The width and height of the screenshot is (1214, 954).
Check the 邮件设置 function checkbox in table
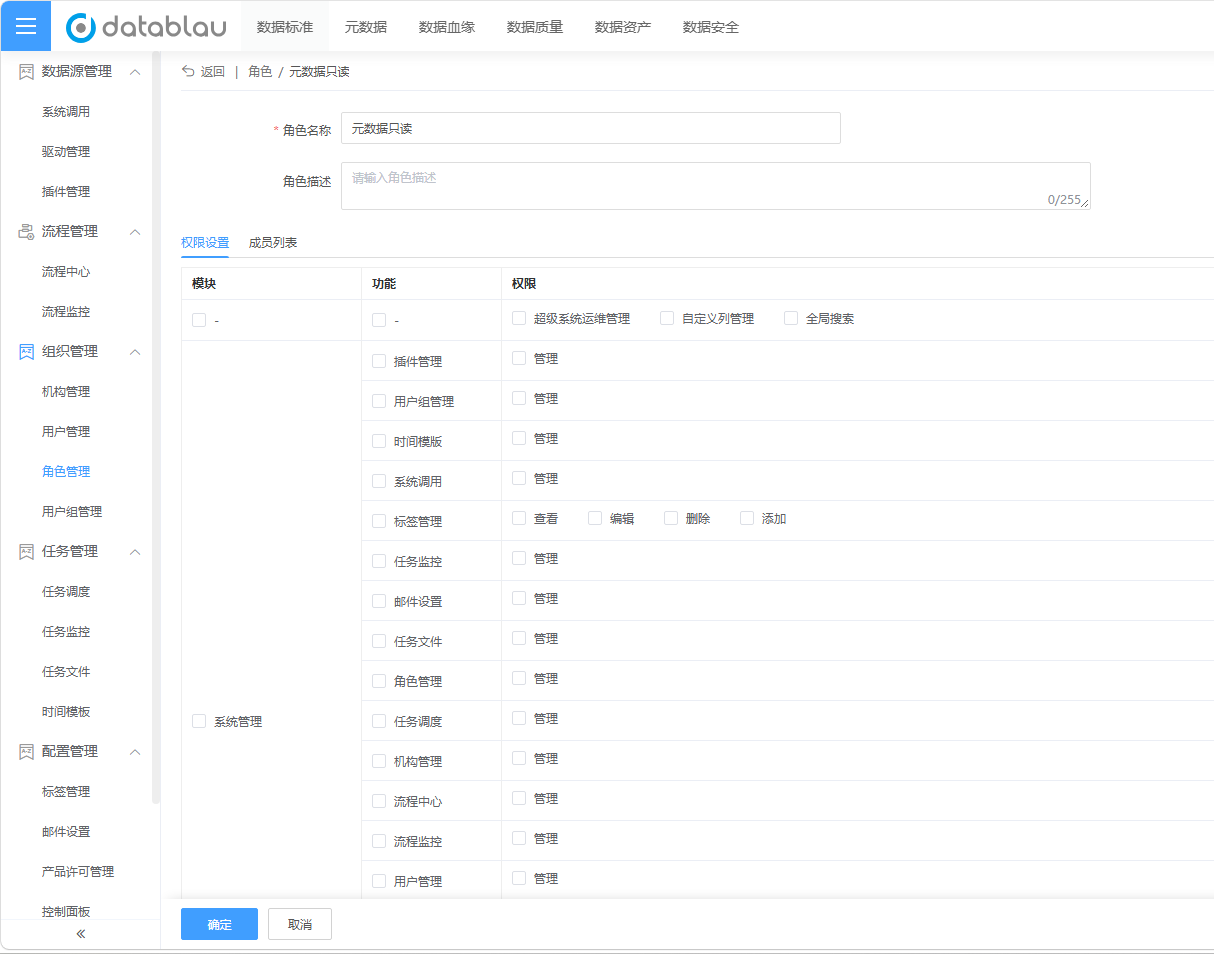pyautogui.click(x=379, y=600)
